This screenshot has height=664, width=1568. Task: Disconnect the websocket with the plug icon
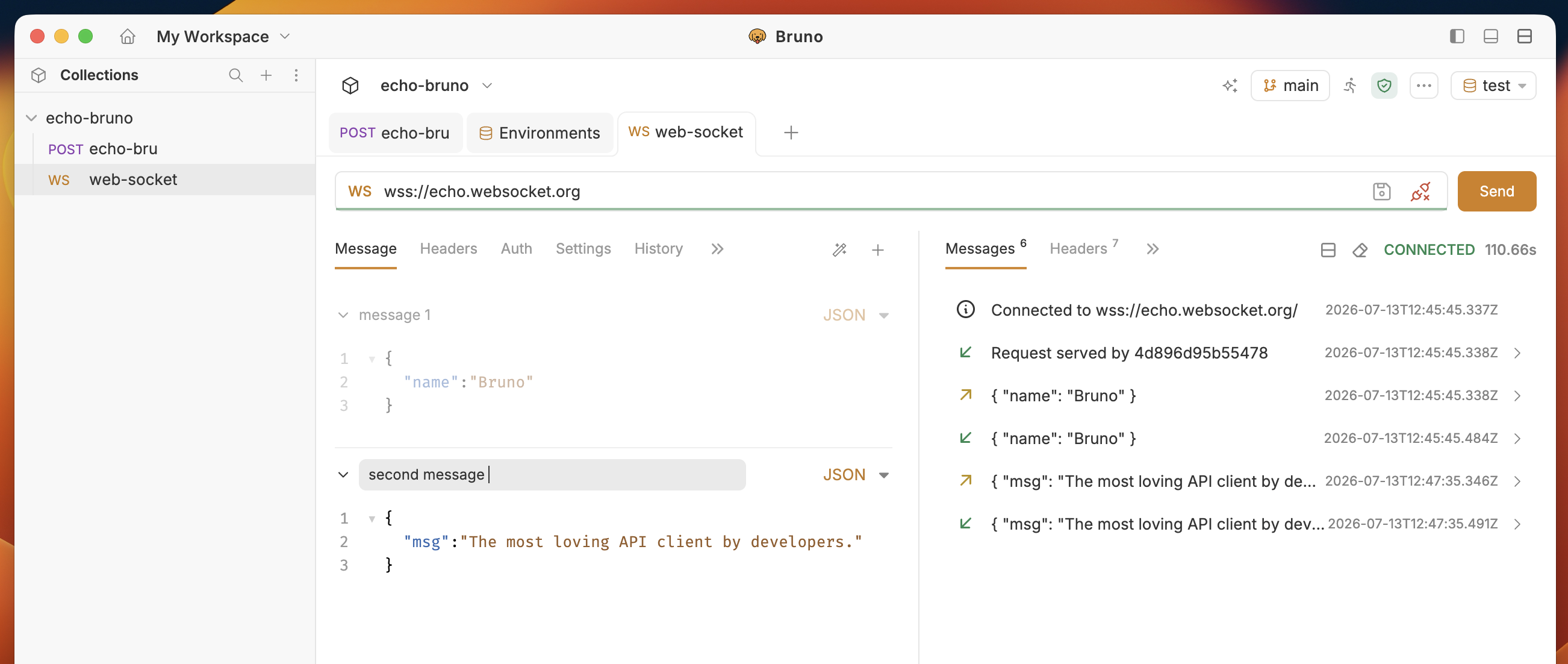[x=1420, y=191]
